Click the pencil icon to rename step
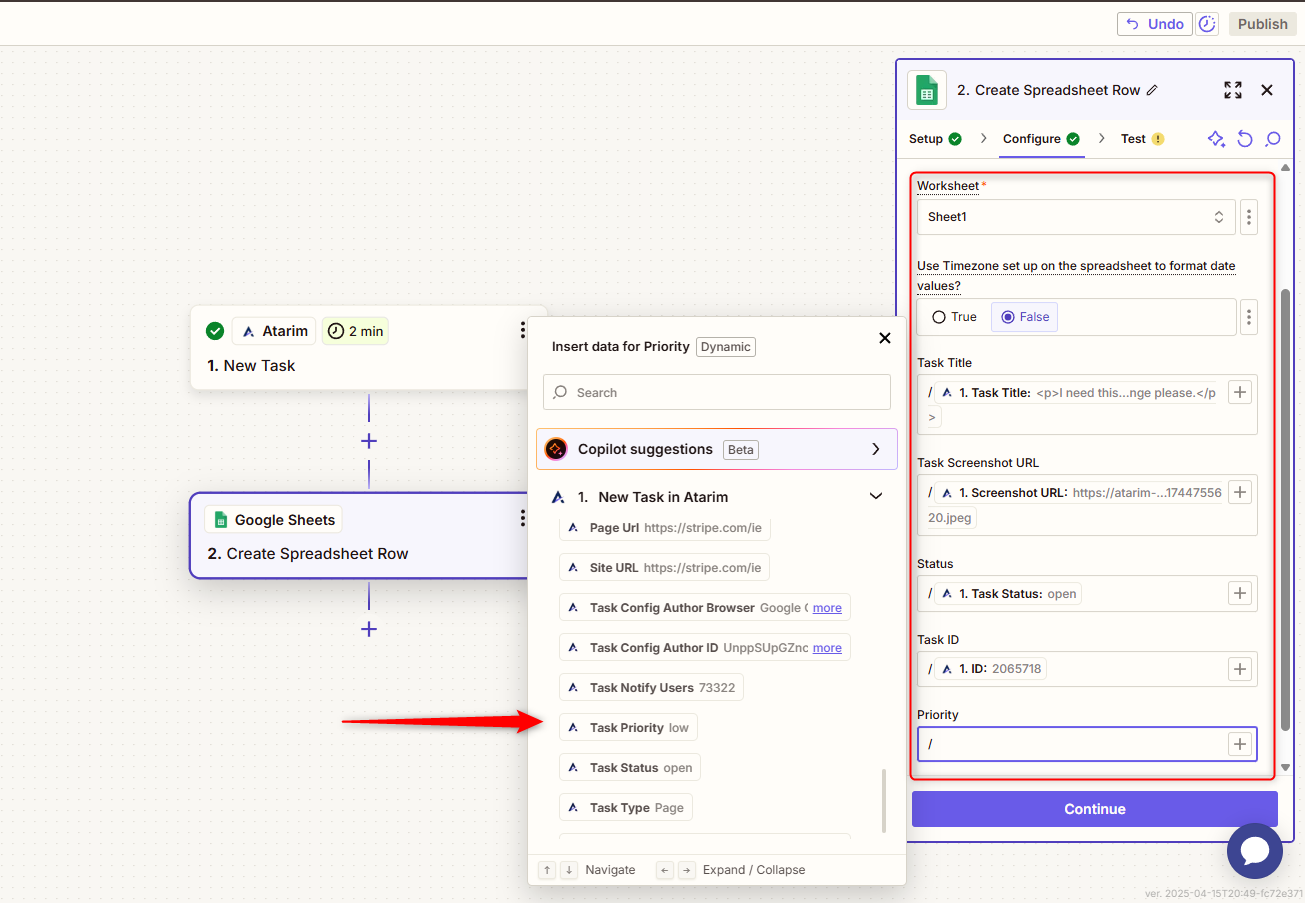 click(1152, 90)
